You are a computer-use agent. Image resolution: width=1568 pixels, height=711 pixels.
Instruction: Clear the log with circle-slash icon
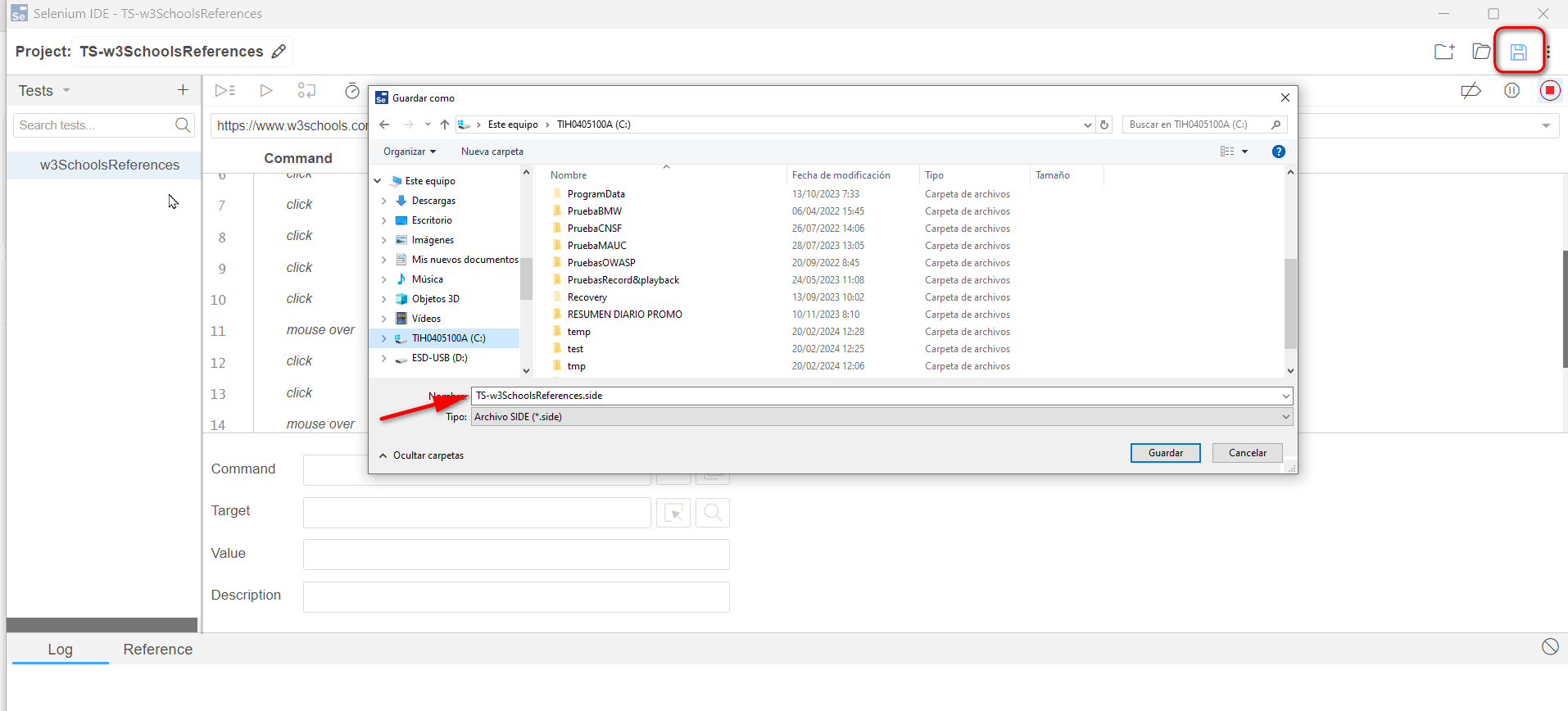pos(1550,647)
